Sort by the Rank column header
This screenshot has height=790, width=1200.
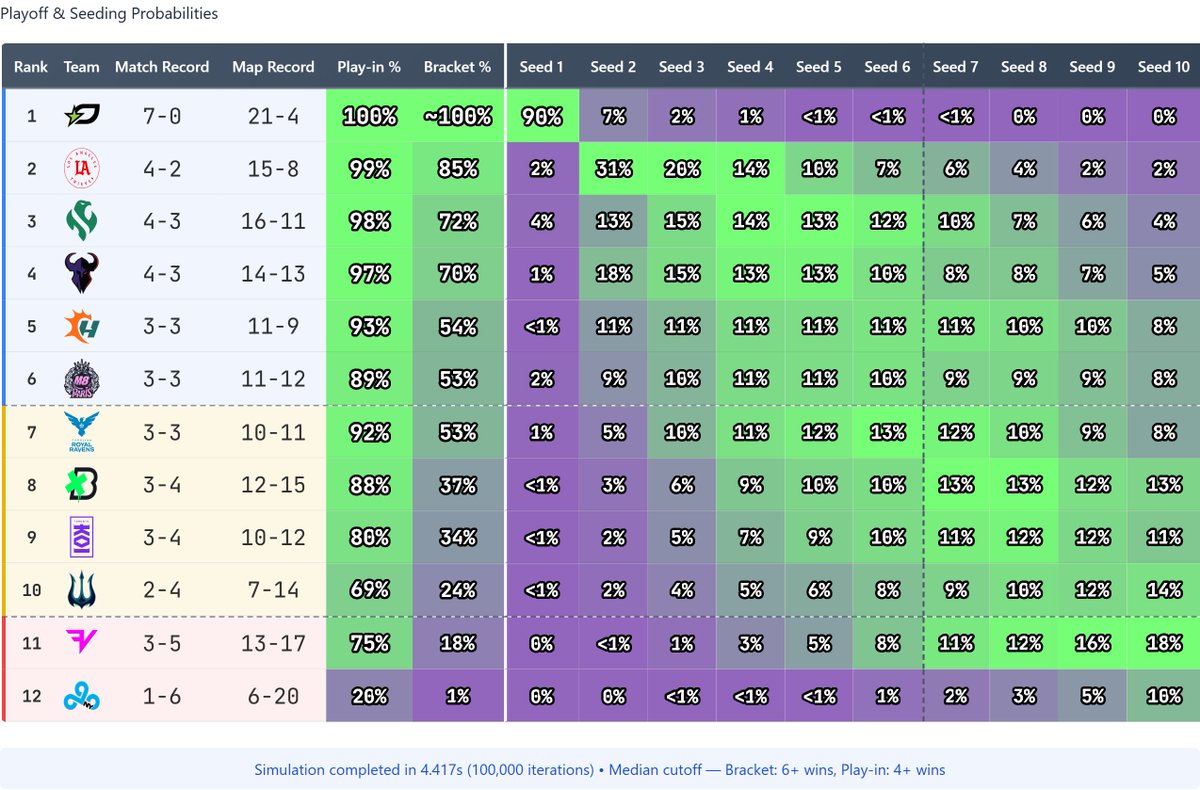[31, 67]
